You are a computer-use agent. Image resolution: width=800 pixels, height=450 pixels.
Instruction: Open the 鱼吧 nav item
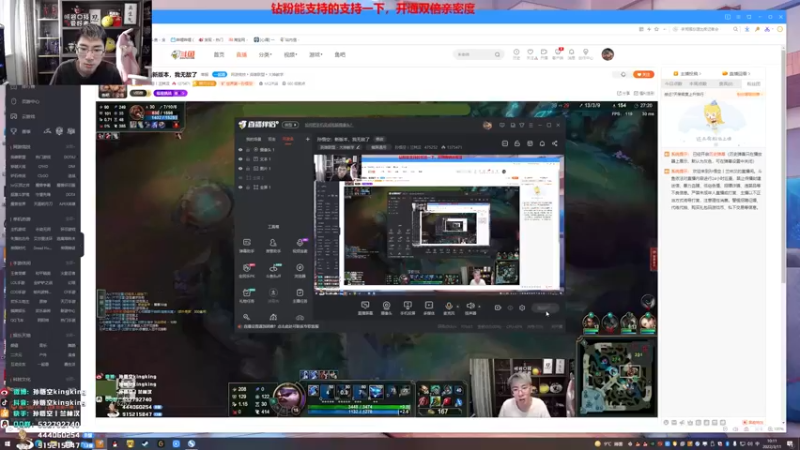340,55
